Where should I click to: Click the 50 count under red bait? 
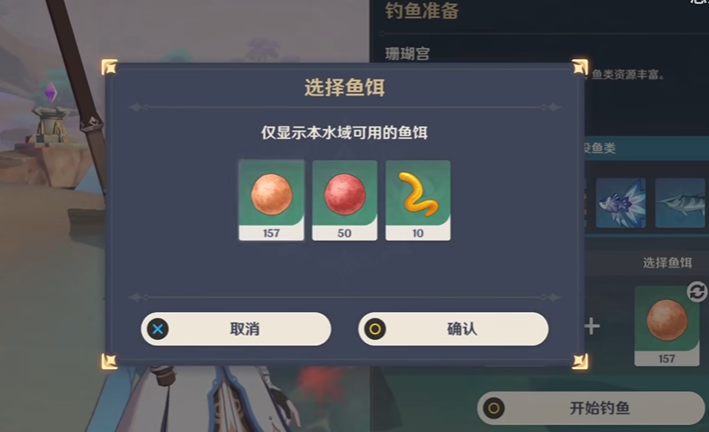pos(345,233)
